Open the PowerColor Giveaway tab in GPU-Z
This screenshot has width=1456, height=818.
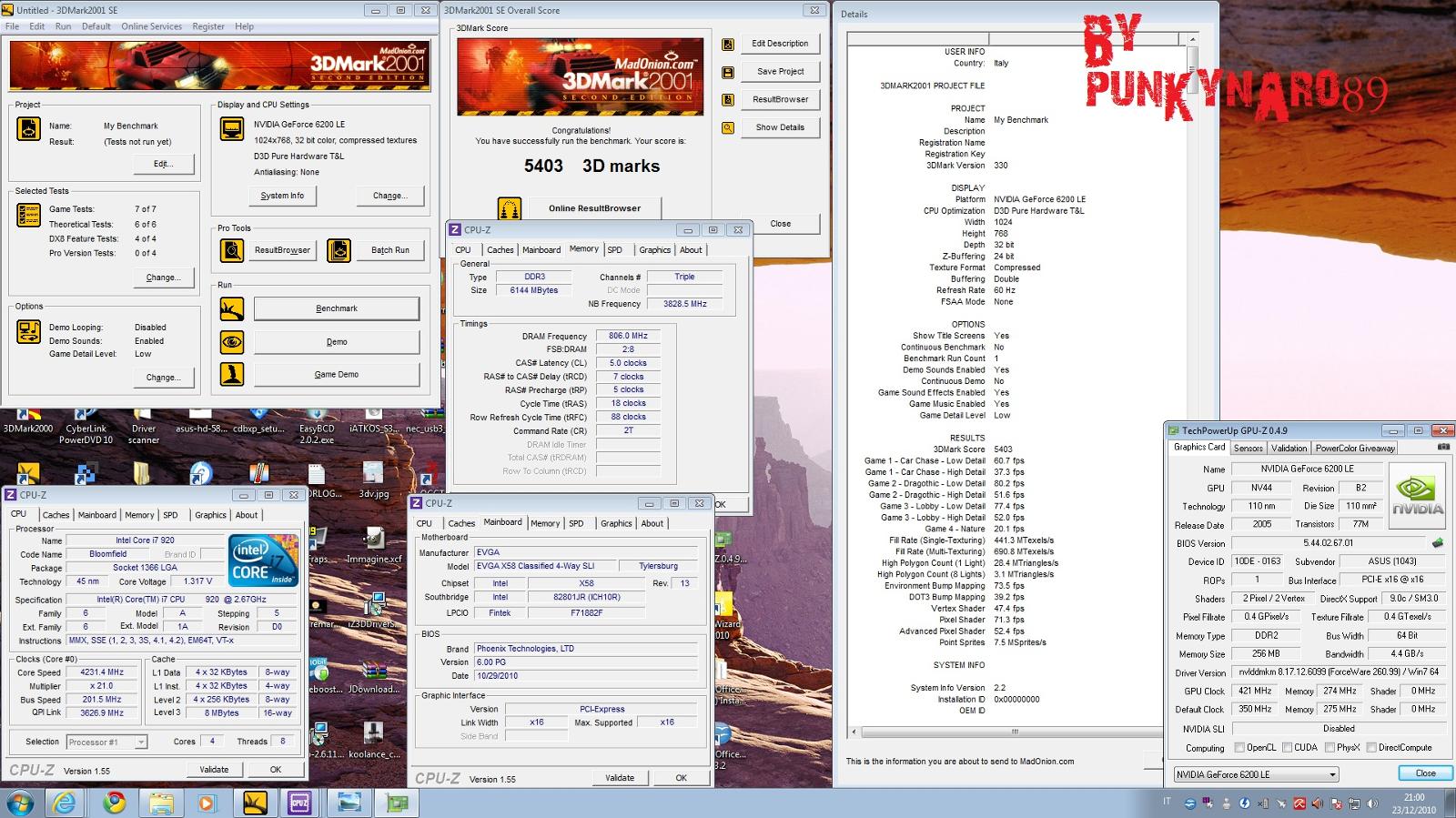click(x=1355, y=448)
